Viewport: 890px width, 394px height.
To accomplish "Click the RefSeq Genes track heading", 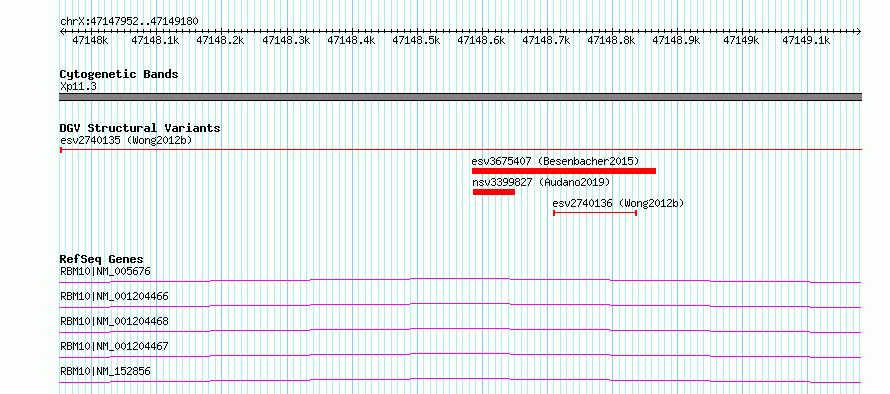I will [102, 259].
